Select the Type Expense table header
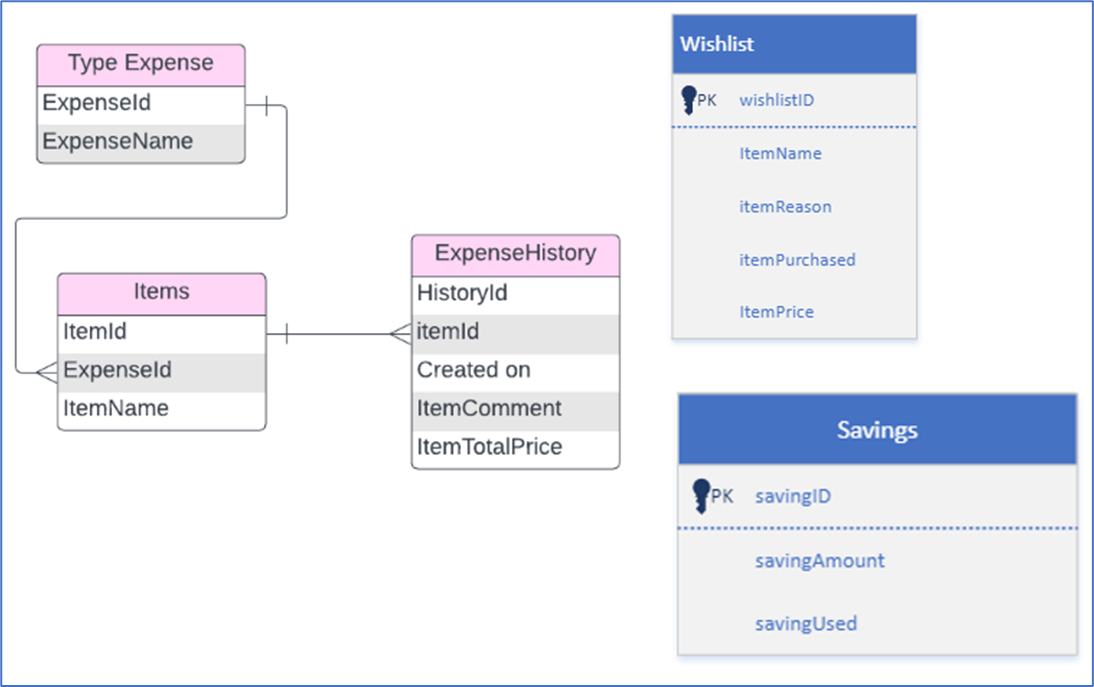The image size is (1094, 687). 141,64
